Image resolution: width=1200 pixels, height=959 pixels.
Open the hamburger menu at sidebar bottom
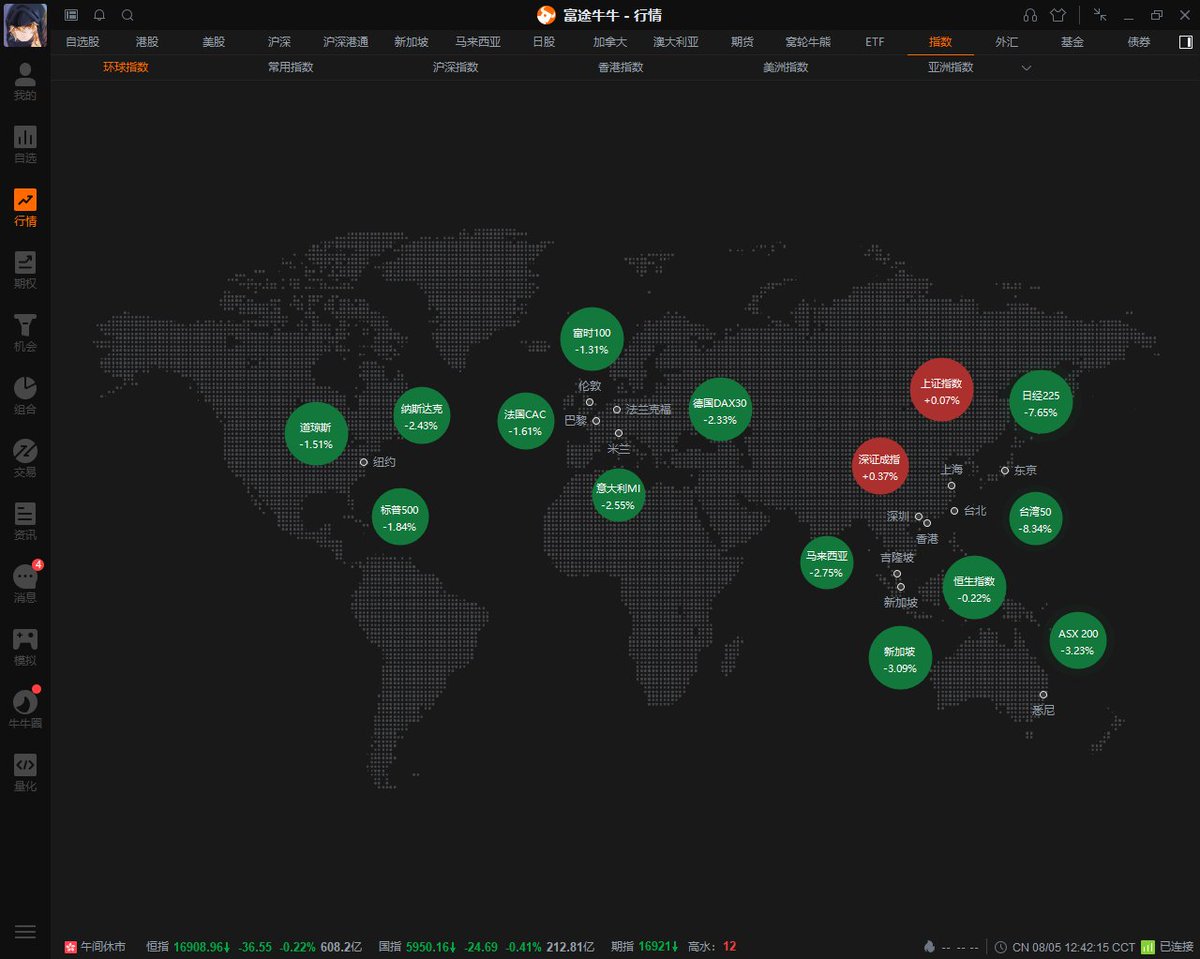click(25, 931)
